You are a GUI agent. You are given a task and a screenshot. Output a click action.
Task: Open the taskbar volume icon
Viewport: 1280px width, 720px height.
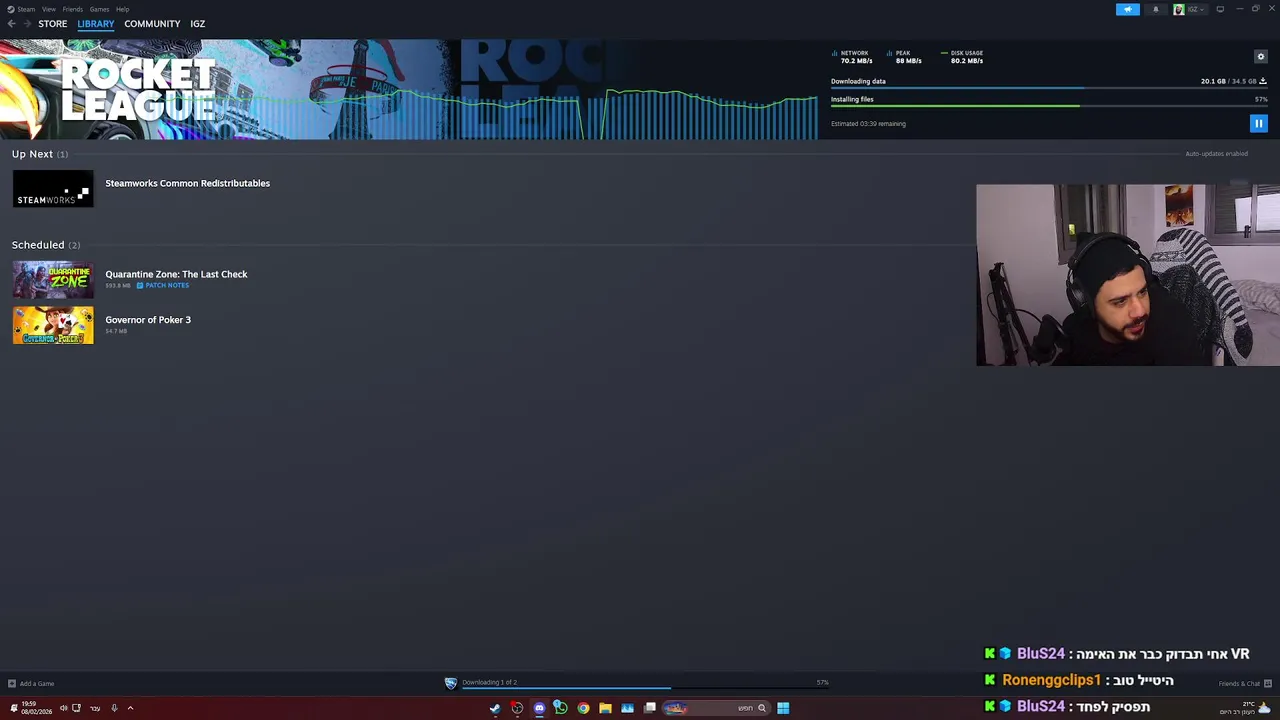tap(63, 708)
